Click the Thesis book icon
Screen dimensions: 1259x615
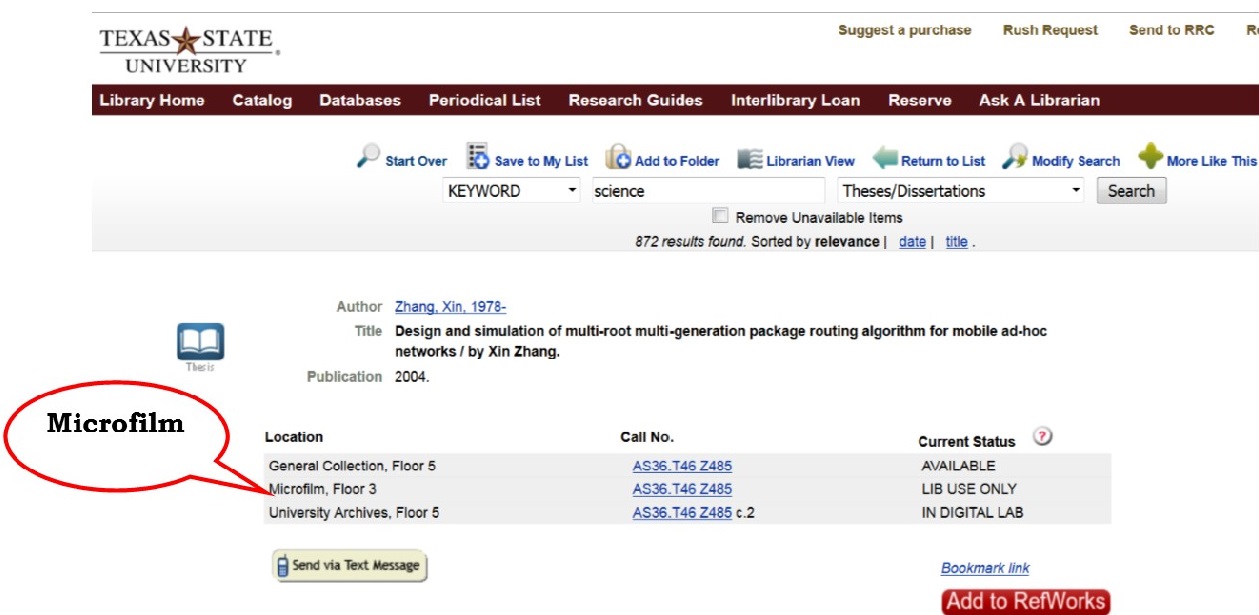click(200, 342)
